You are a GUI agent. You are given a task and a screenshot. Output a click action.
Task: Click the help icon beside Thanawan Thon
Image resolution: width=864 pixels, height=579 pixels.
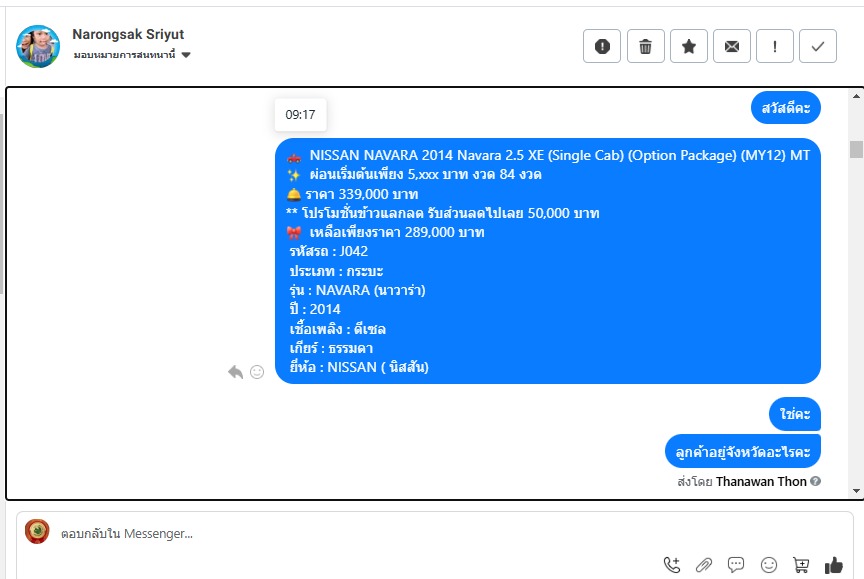coord(816,481)
